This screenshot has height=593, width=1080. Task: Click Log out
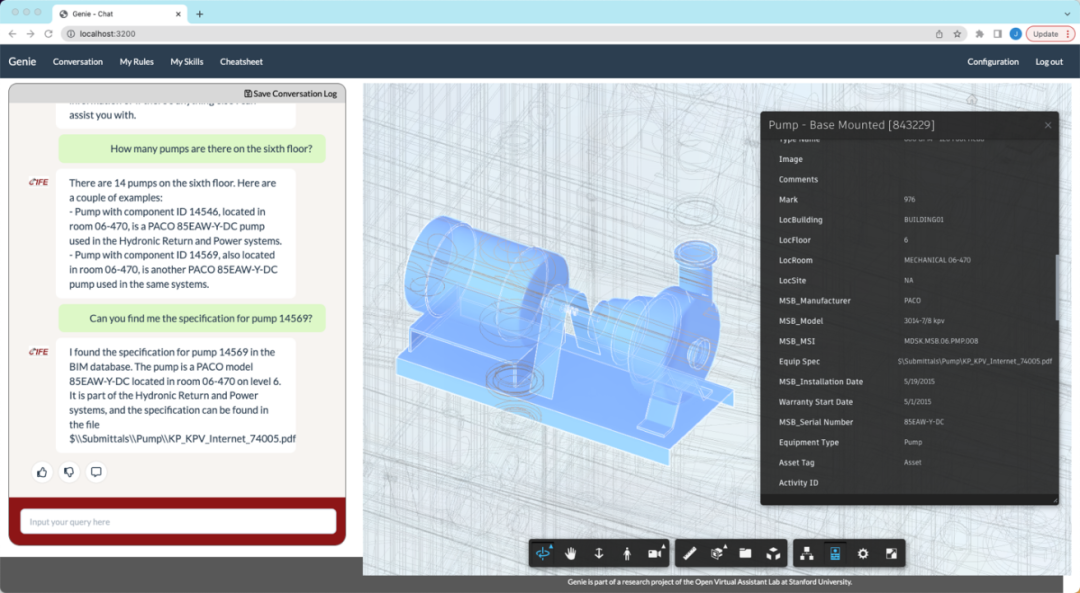coord(1049,61)
